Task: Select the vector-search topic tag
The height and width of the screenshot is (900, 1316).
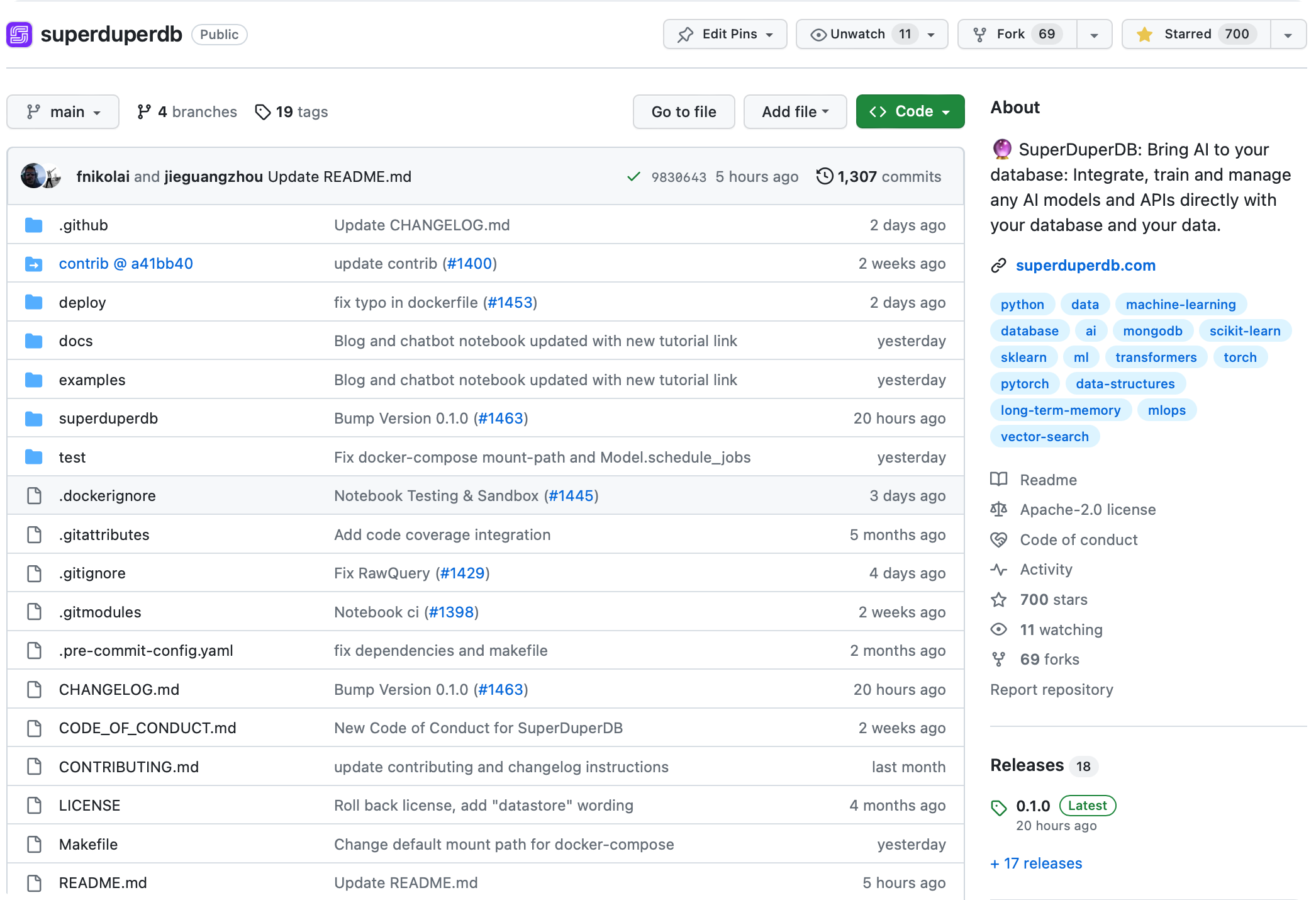Action: (1044, 437)
